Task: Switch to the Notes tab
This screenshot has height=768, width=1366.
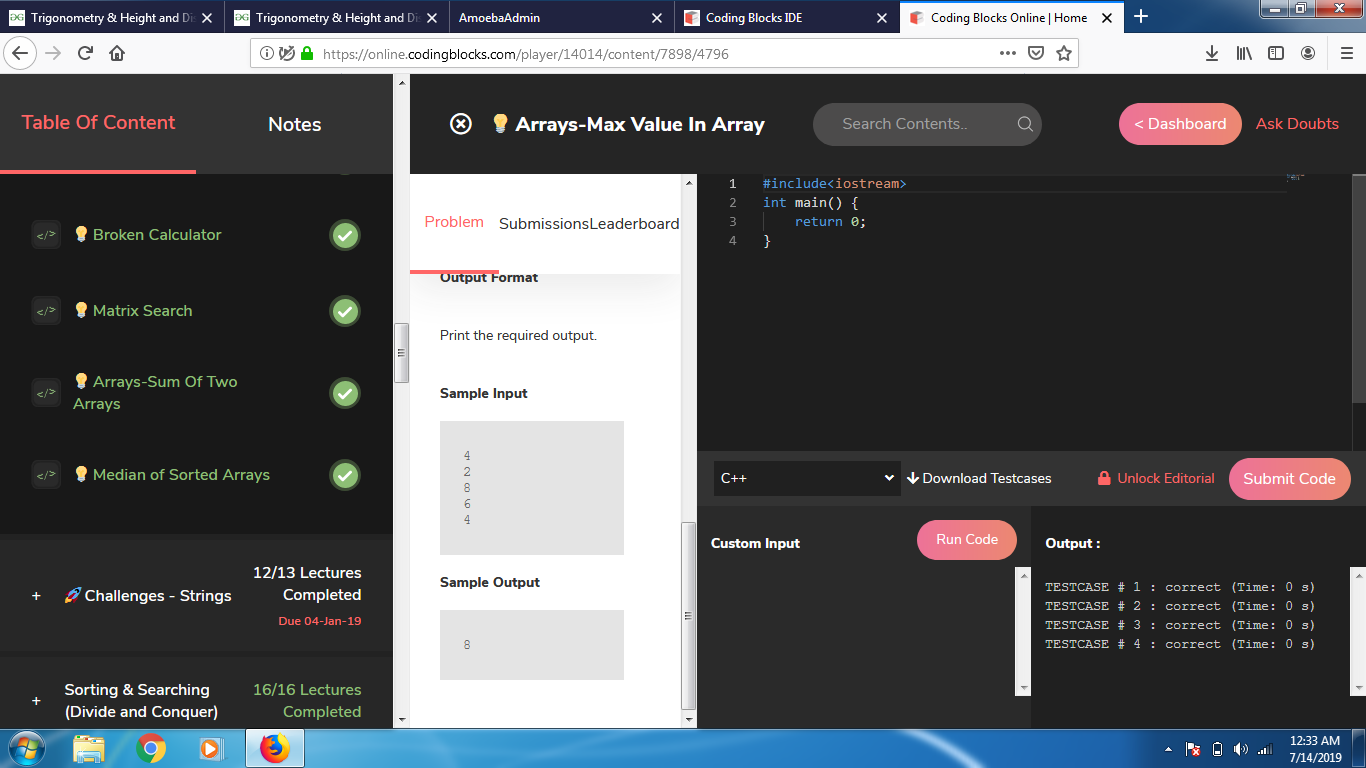Action: coord(294,124)
